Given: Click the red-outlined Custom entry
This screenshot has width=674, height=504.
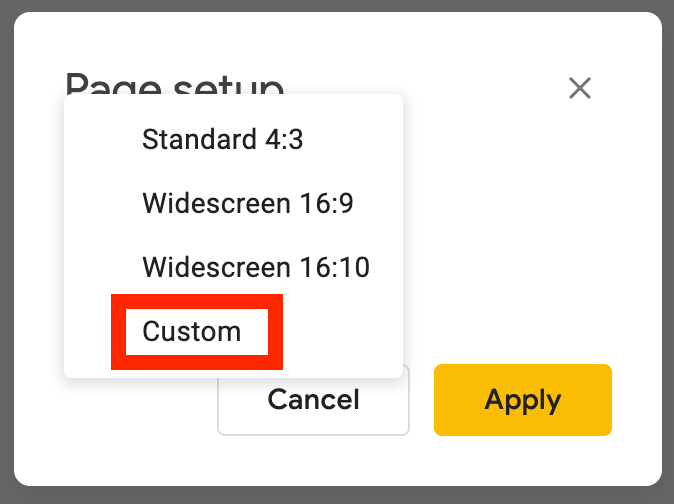Looking at the screenshot, I should 192,331.
